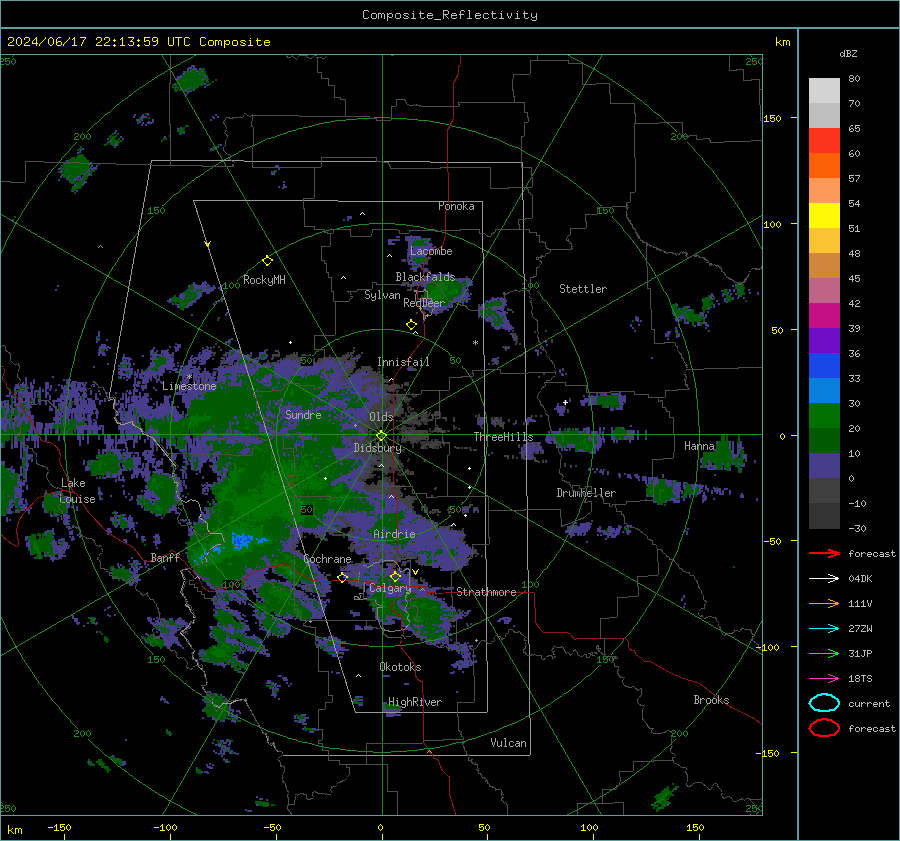Click the Brooks town label
Screen dimensions: 900x841
coord(711,700)
